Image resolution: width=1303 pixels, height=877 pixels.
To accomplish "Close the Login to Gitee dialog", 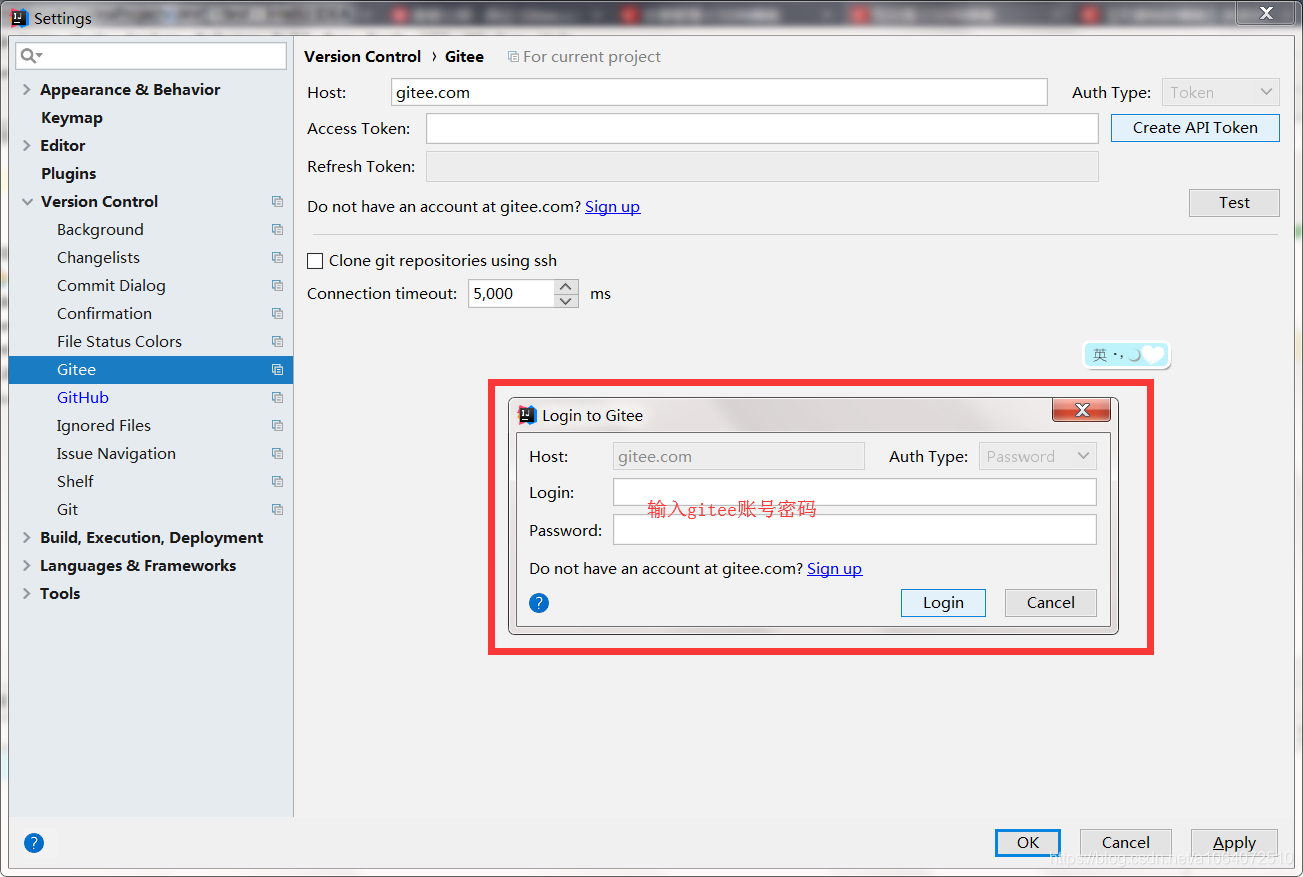I will tap(1081, 410).
